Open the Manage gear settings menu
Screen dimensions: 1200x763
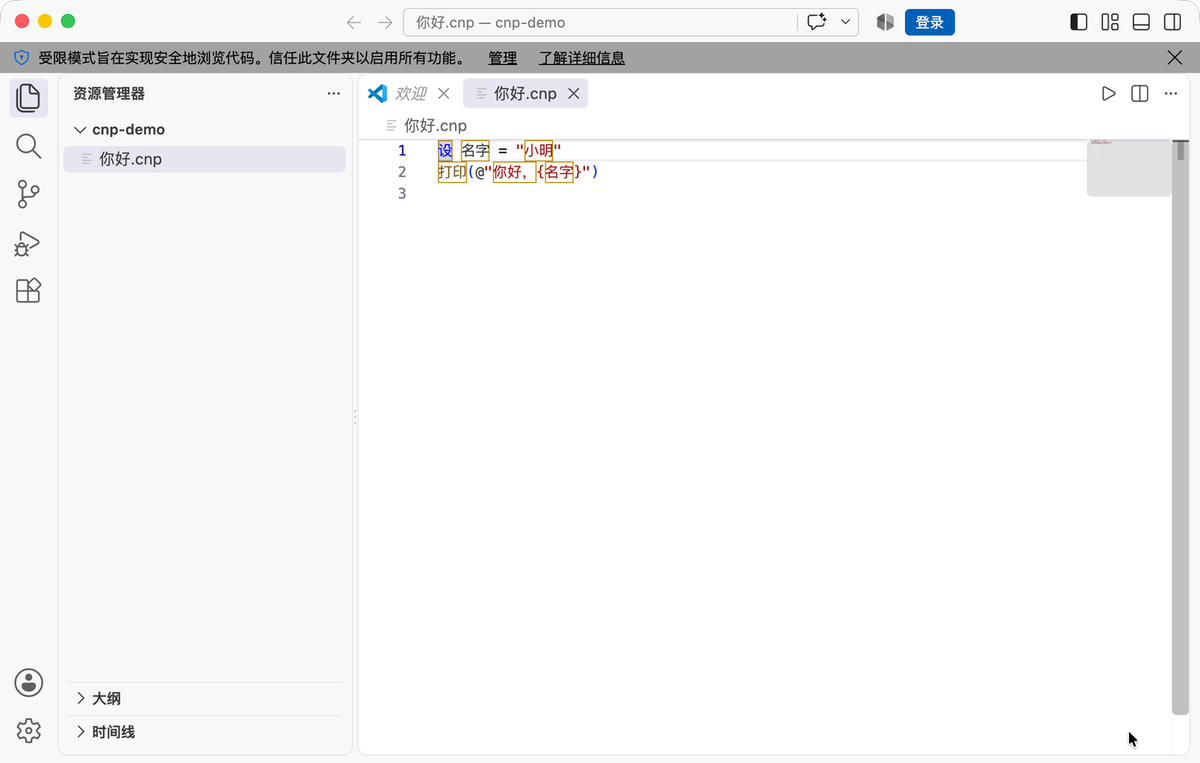pos(28,731)
